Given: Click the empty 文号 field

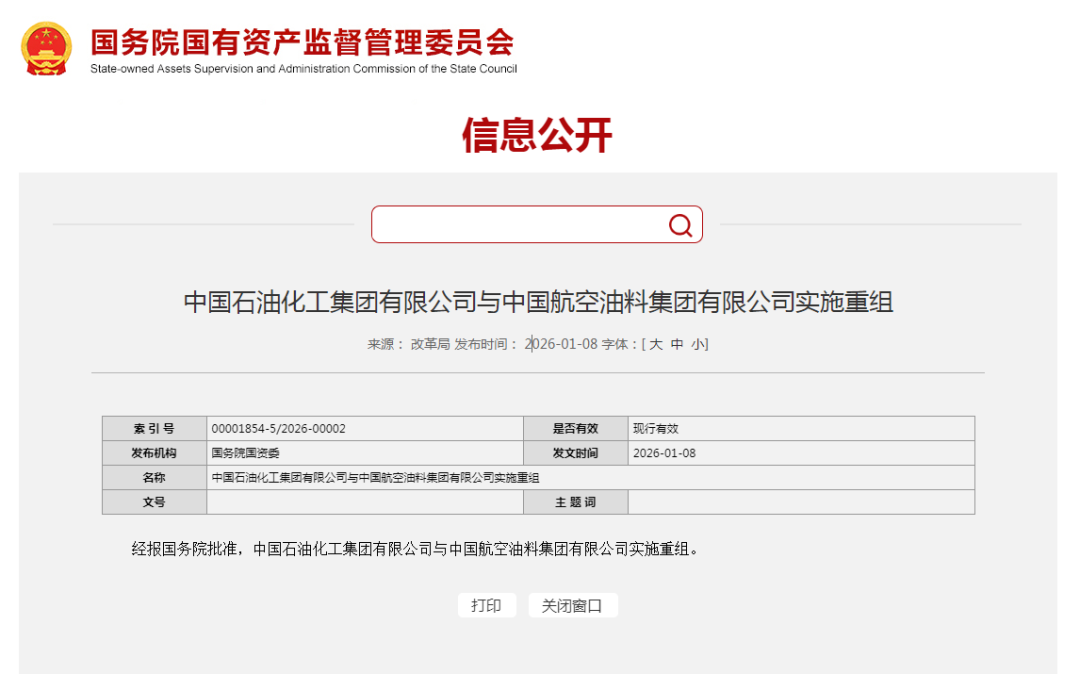Looking at the screenshot, I should pyautogui.click(x=365, y=502).
